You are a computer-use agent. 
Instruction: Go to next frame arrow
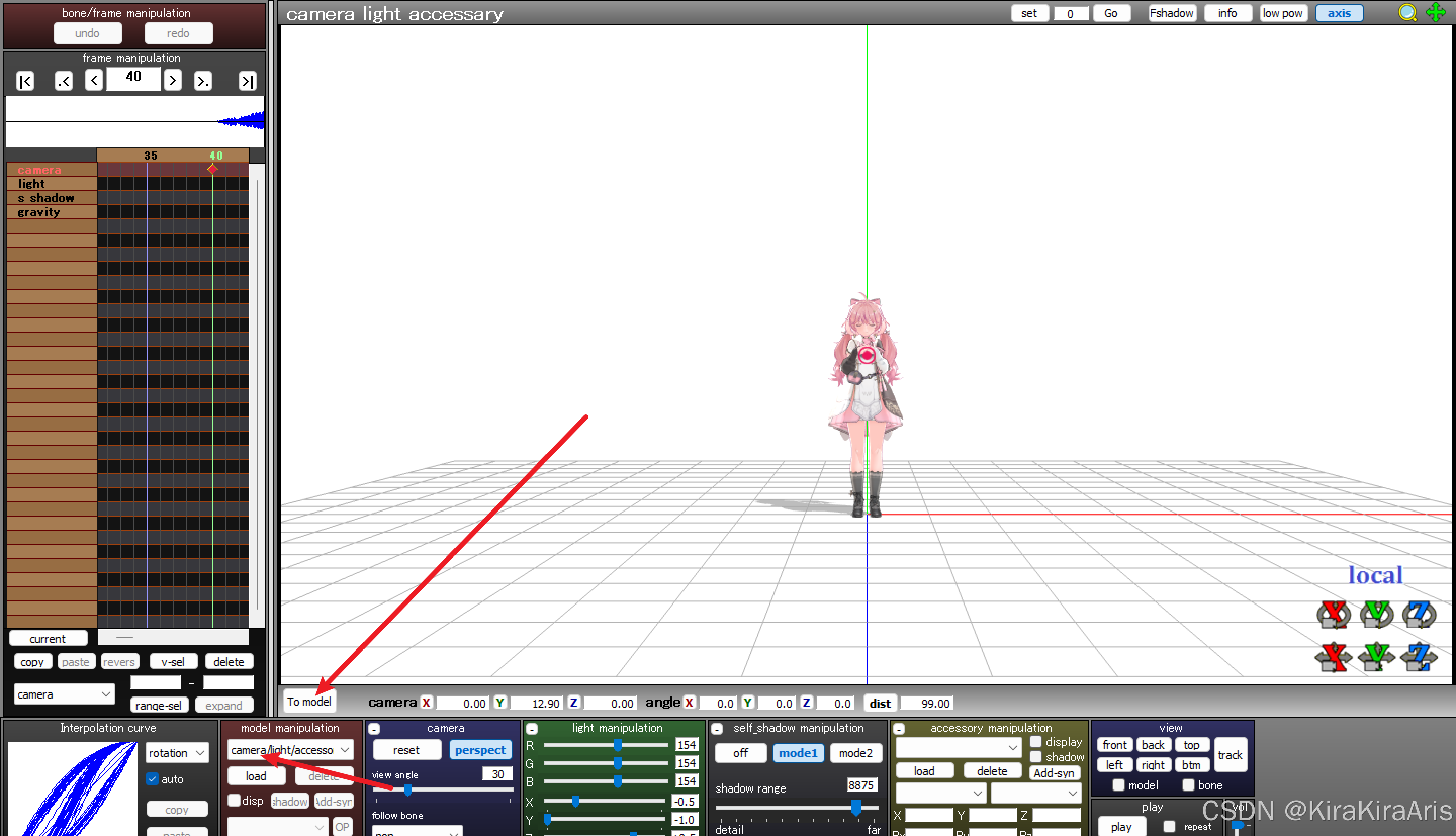pos(172,80)
